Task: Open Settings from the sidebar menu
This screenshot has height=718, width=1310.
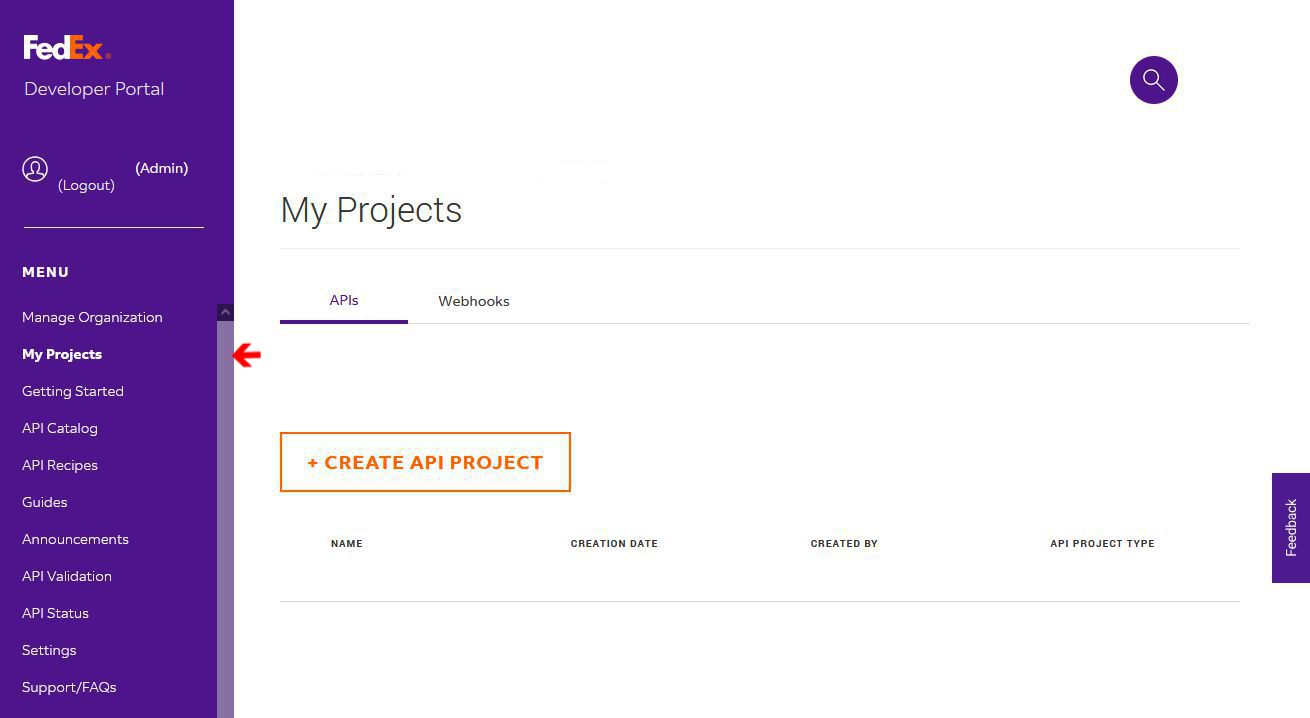Action: tap(49, 650)
